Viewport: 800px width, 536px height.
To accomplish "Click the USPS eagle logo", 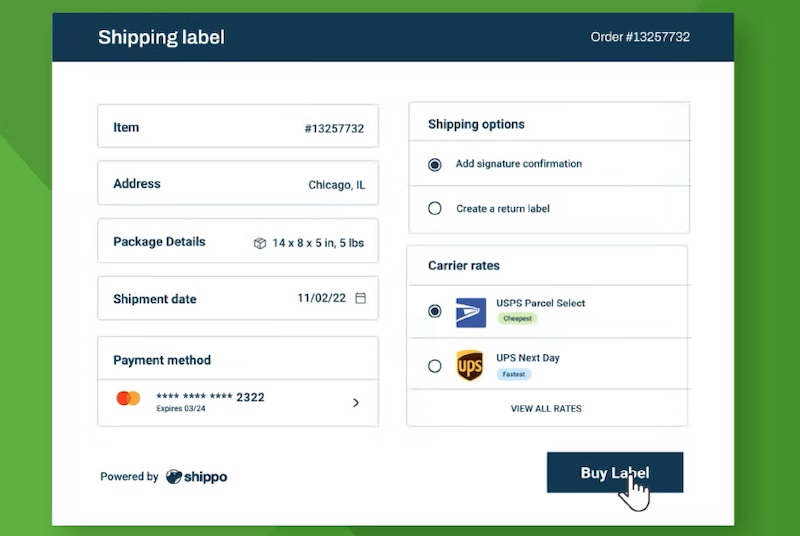I will tap(470, 312).
